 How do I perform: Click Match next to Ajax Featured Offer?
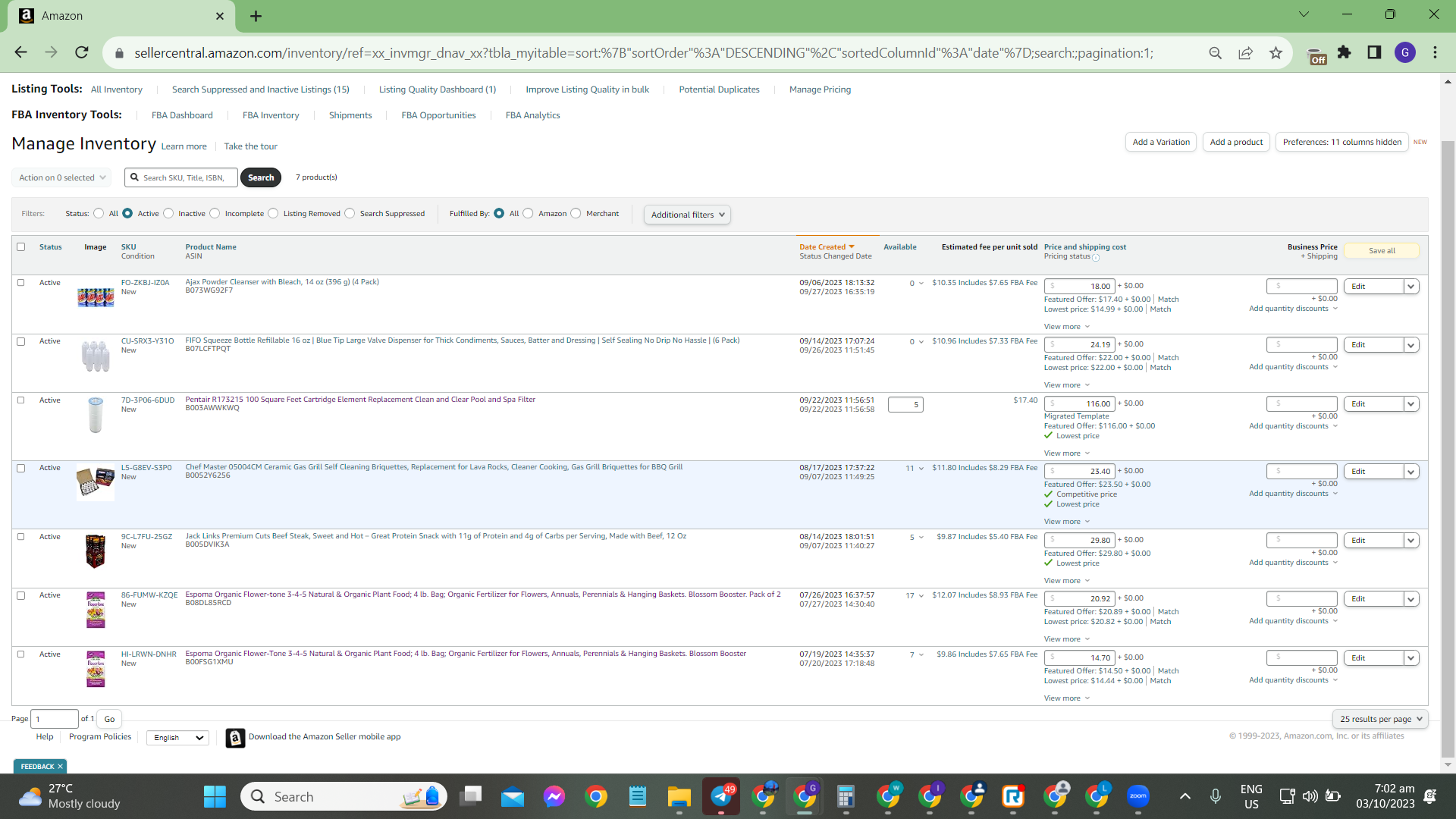coord(1168,300)
